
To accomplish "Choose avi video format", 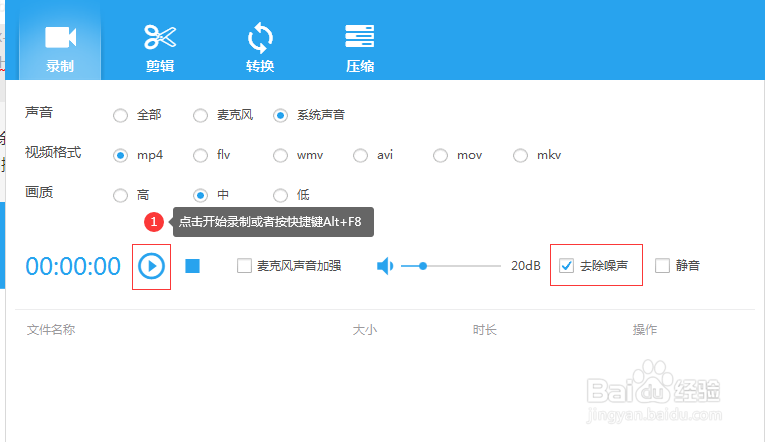I will coord(361,156).
